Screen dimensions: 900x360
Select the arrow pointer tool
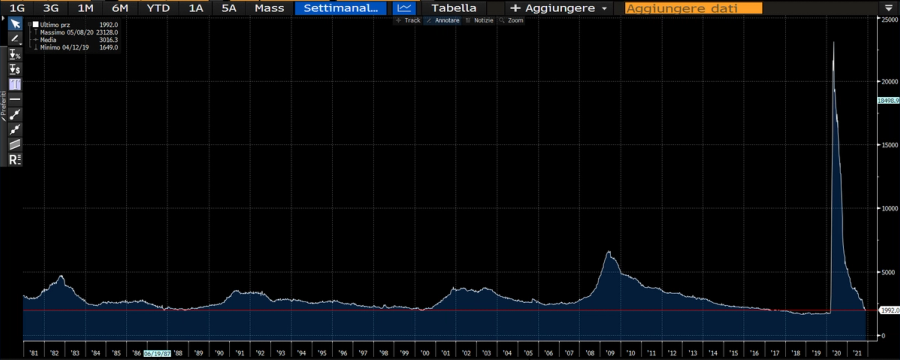(x=15, y=24)
